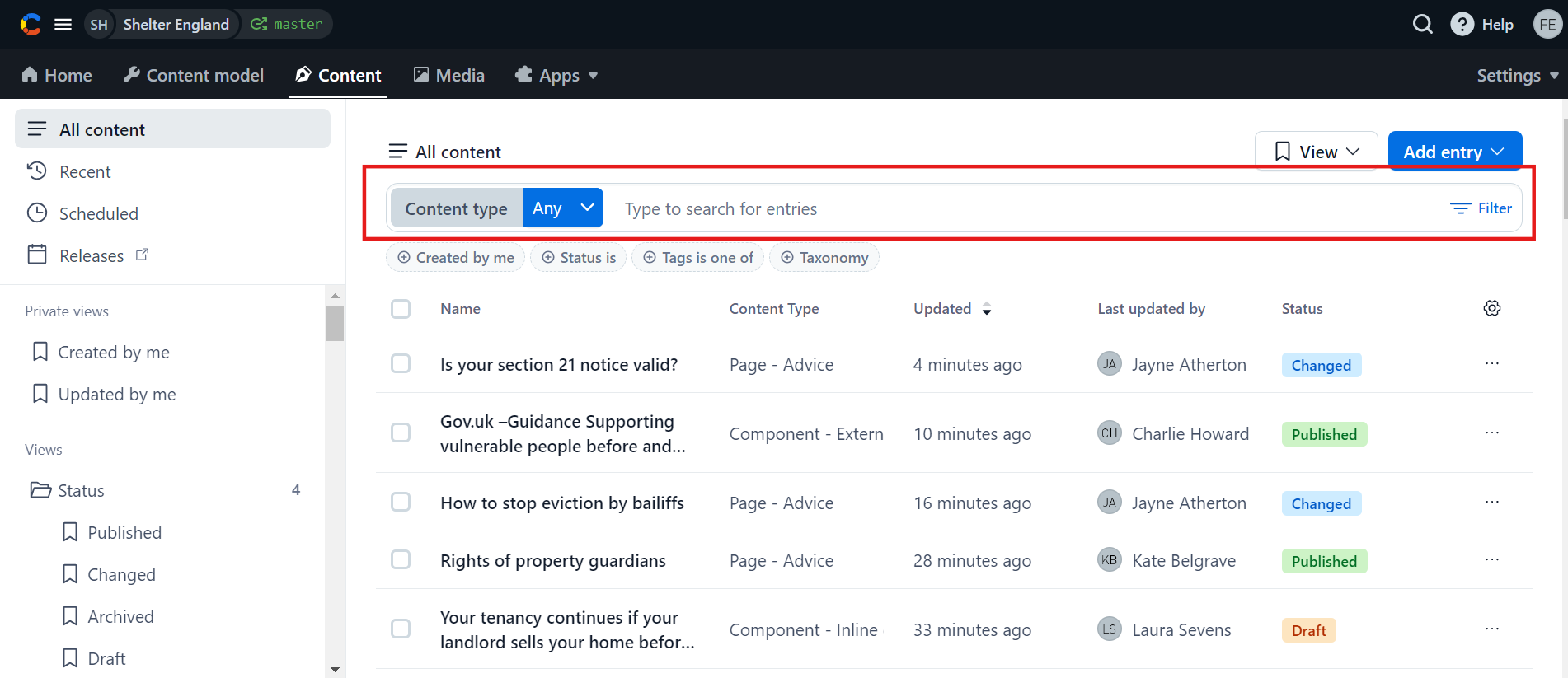Click the JA avatar in section 21 row
The width and height of the screenshot is (1568, 678).
pos(1110,363)
